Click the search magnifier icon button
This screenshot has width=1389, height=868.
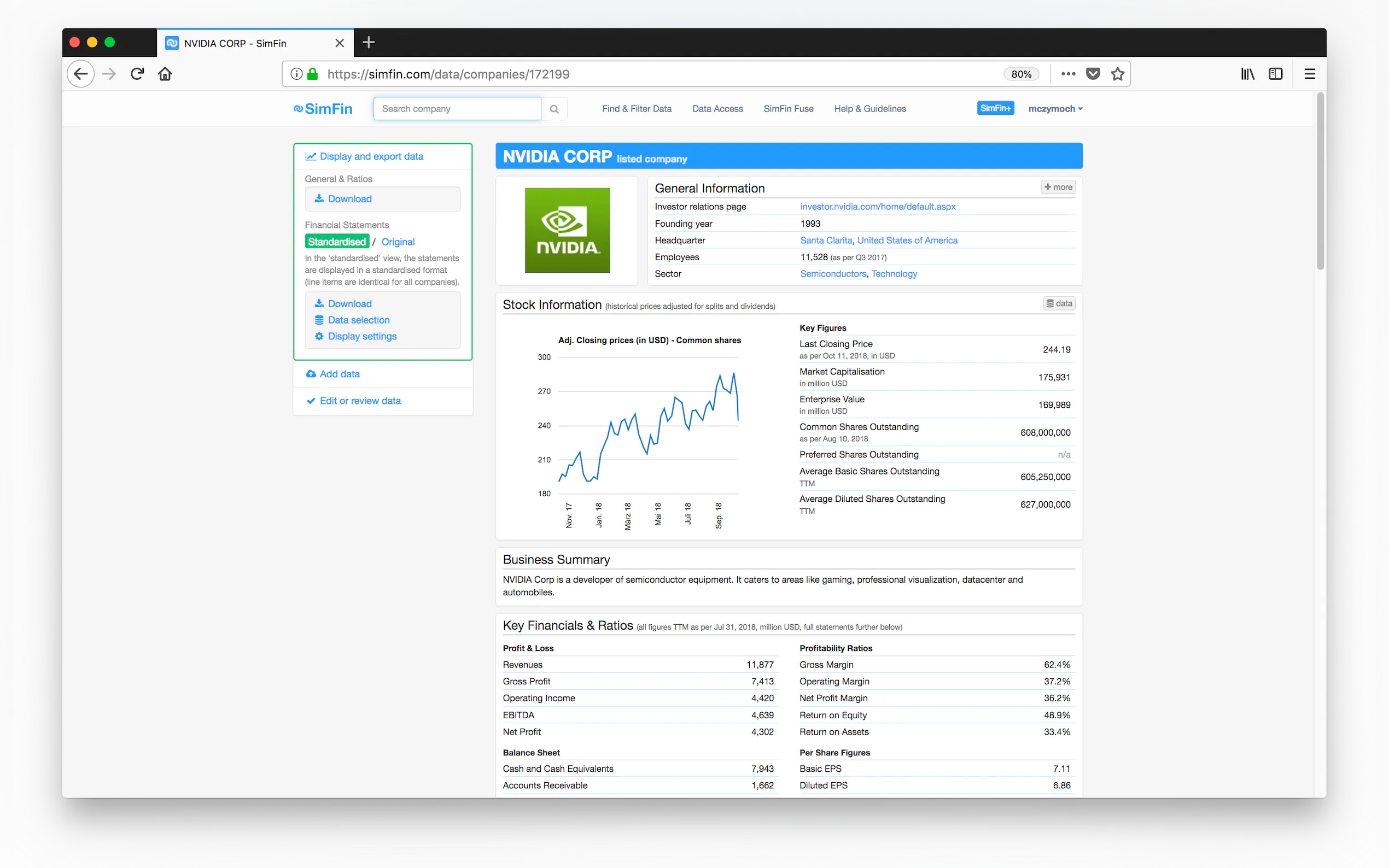[554, 109]
